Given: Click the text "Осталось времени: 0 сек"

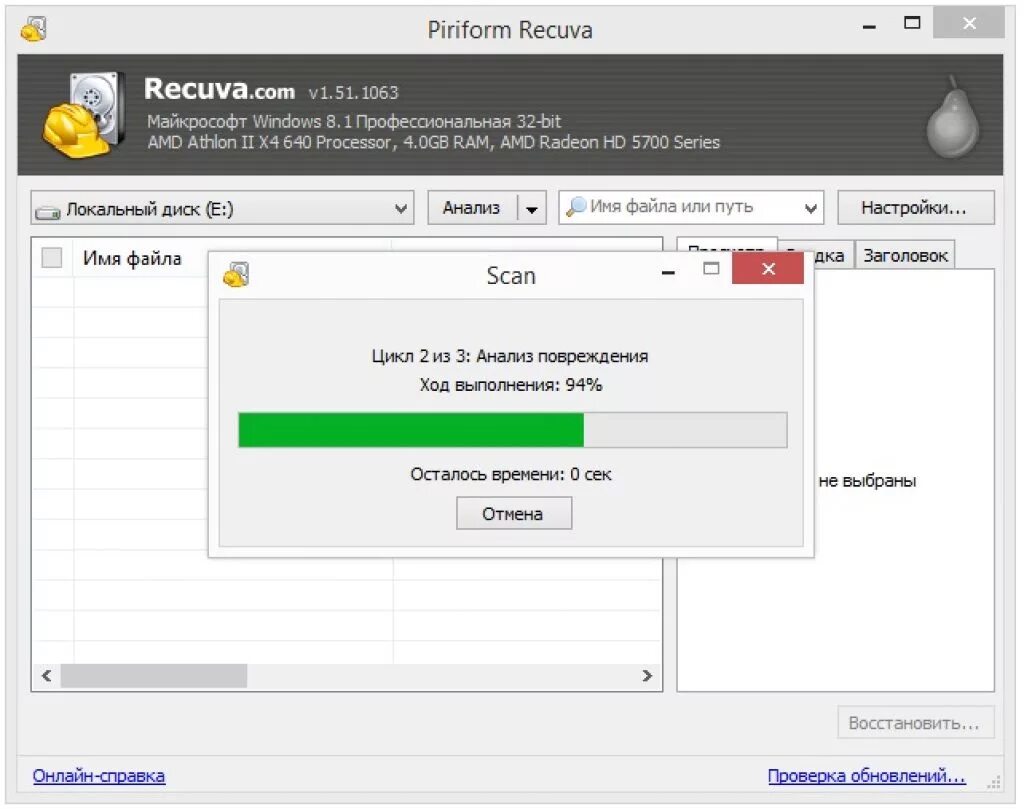Looking at the screenshot, I should [x=511, y=474].
